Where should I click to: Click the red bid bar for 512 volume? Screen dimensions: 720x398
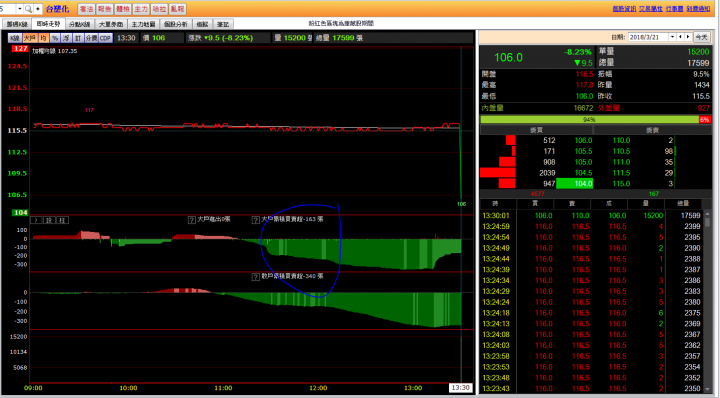point(511,140)
